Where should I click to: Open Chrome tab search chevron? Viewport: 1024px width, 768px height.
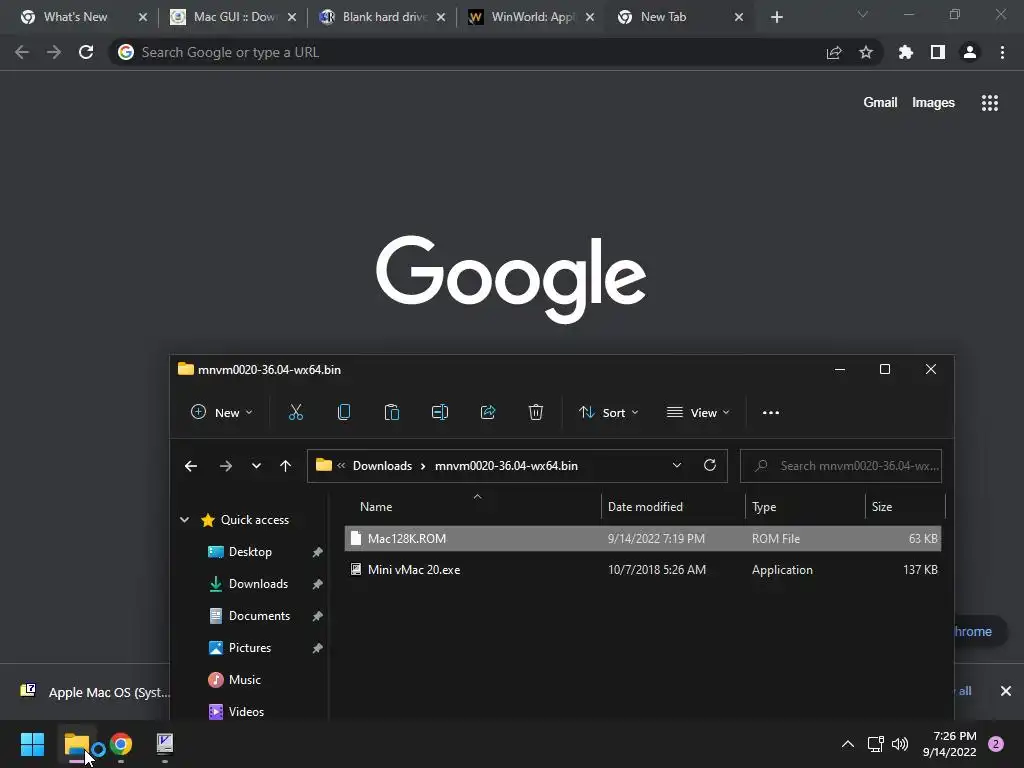click(863, 14)
